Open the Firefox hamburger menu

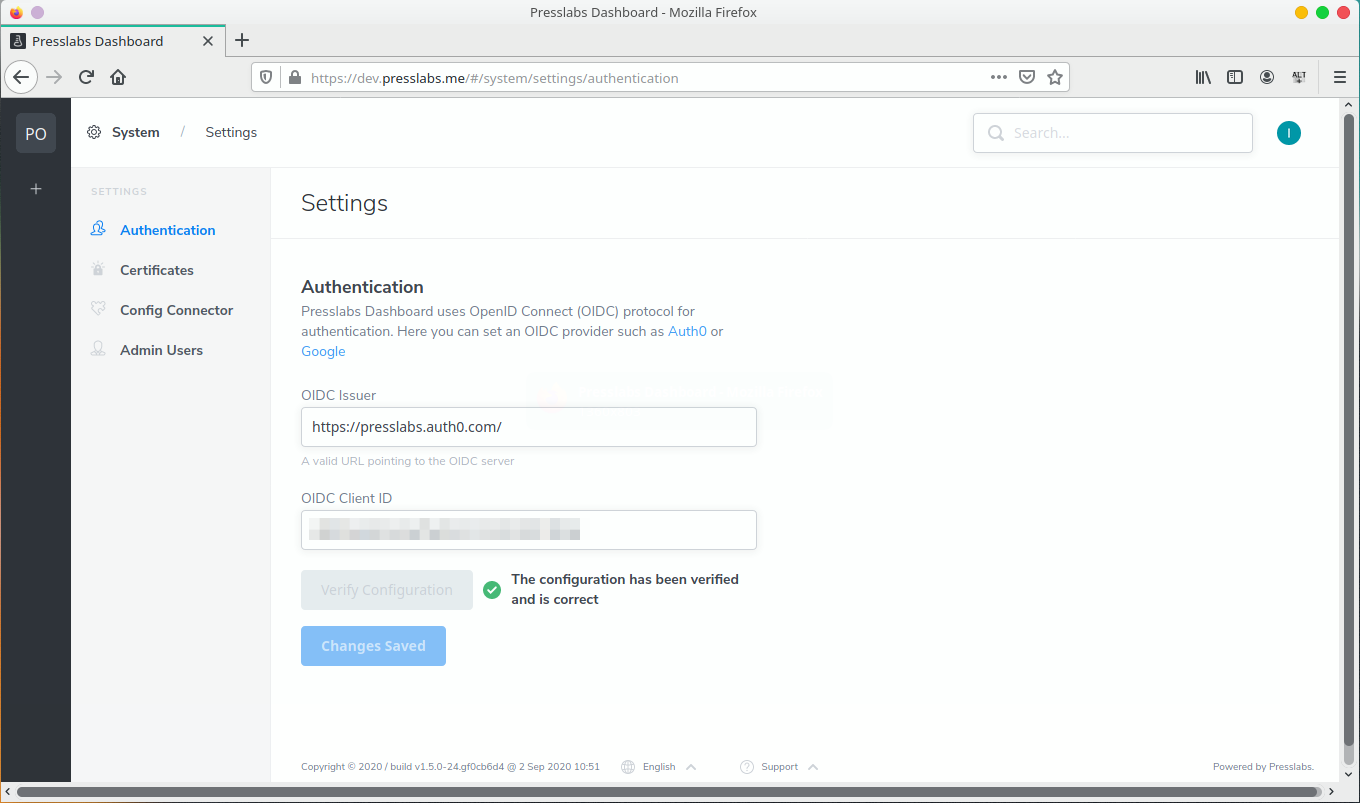tap(1340, 77)
